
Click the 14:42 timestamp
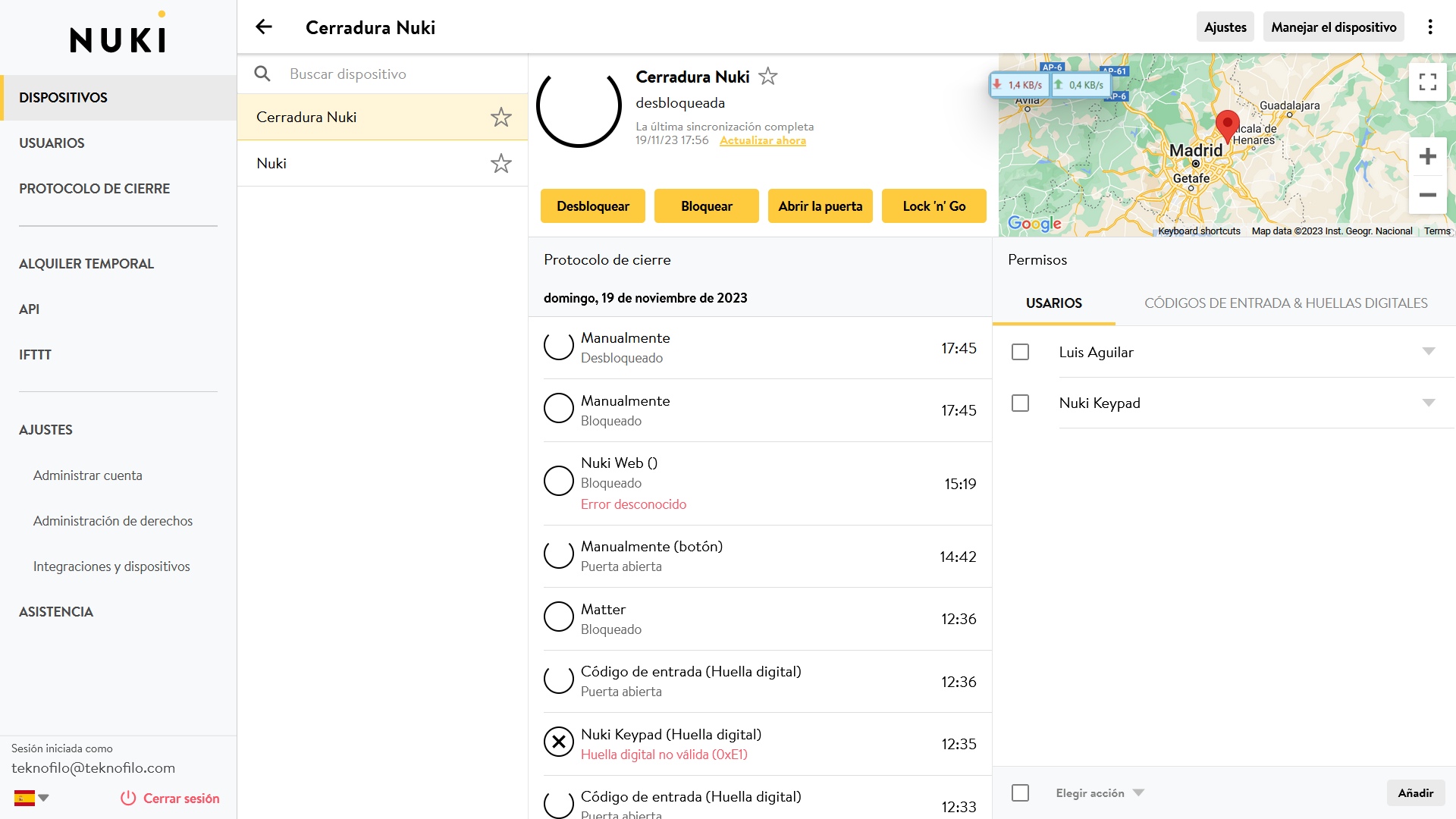pyautogui.click(x=958, y=557)
